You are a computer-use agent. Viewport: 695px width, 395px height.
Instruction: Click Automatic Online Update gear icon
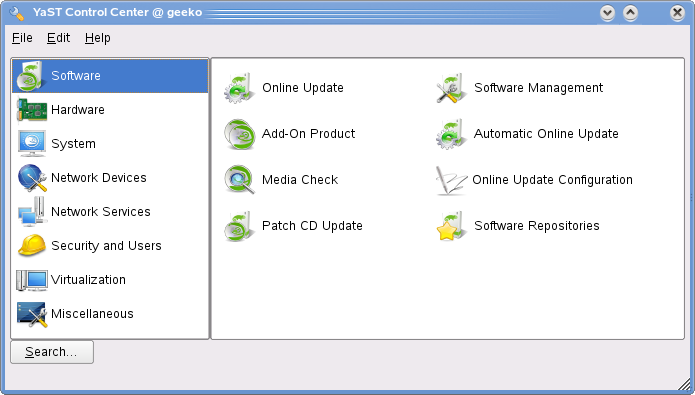[x=451, y=134]
